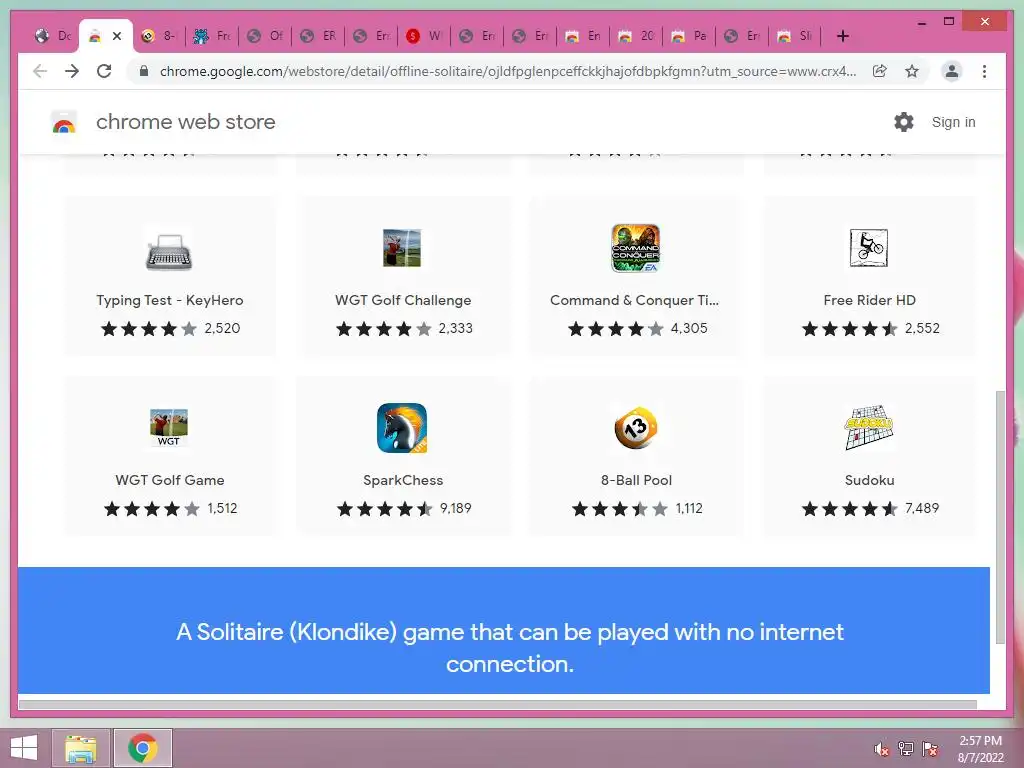Click the chrome web store title
Screen dimensions: 1024x768
[185, 122]
